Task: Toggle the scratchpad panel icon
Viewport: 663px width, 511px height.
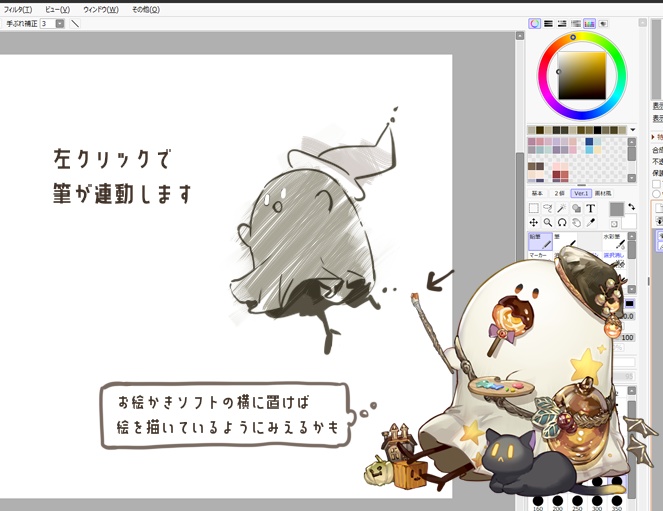Action: [x=603, y=24]
